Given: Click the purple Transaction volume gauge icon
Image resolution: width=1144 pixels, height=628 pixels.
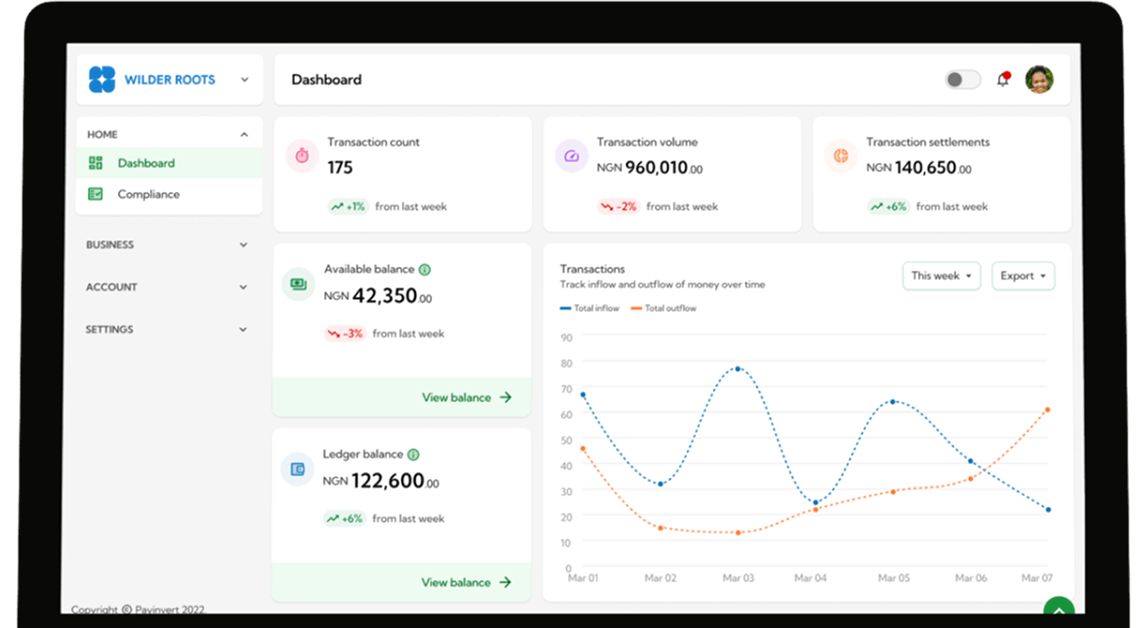Looking at the screenshot, I should coord(571,155).
